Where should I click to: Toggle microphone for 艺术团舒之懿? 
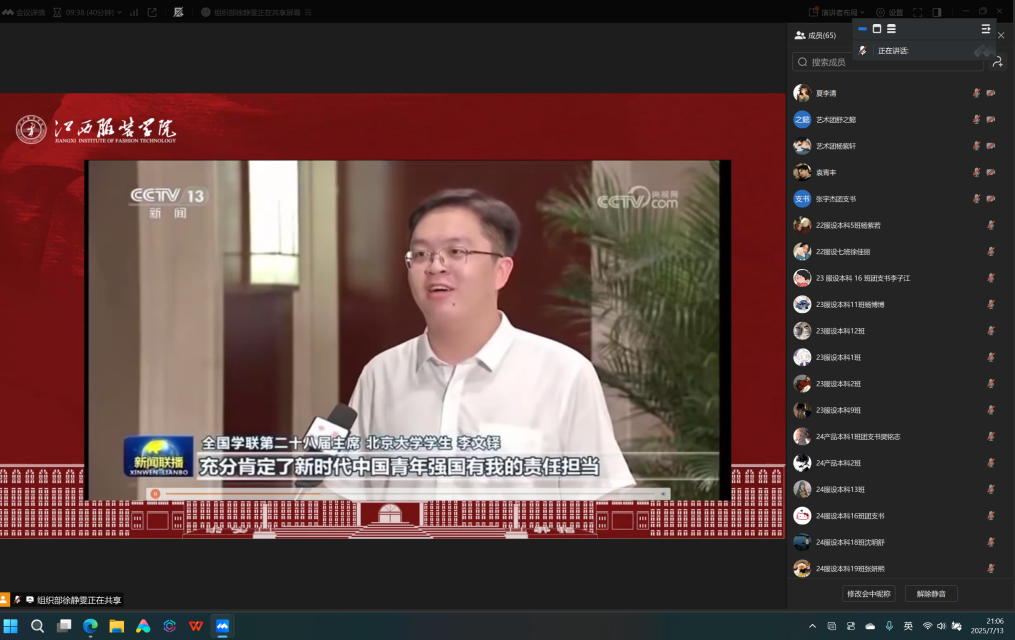[976, 119]
